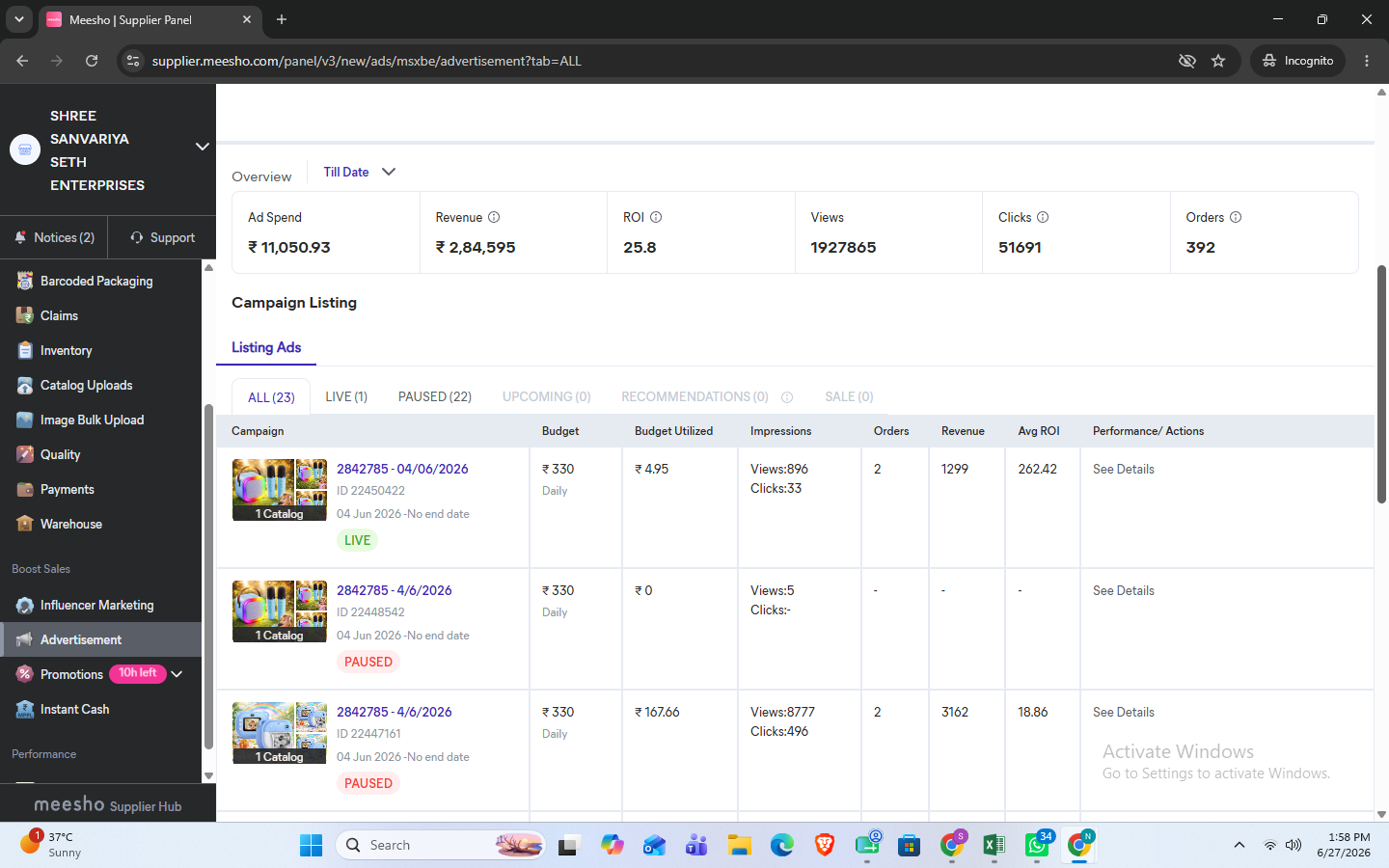Open the Promotions percent icon

(25, 674)
